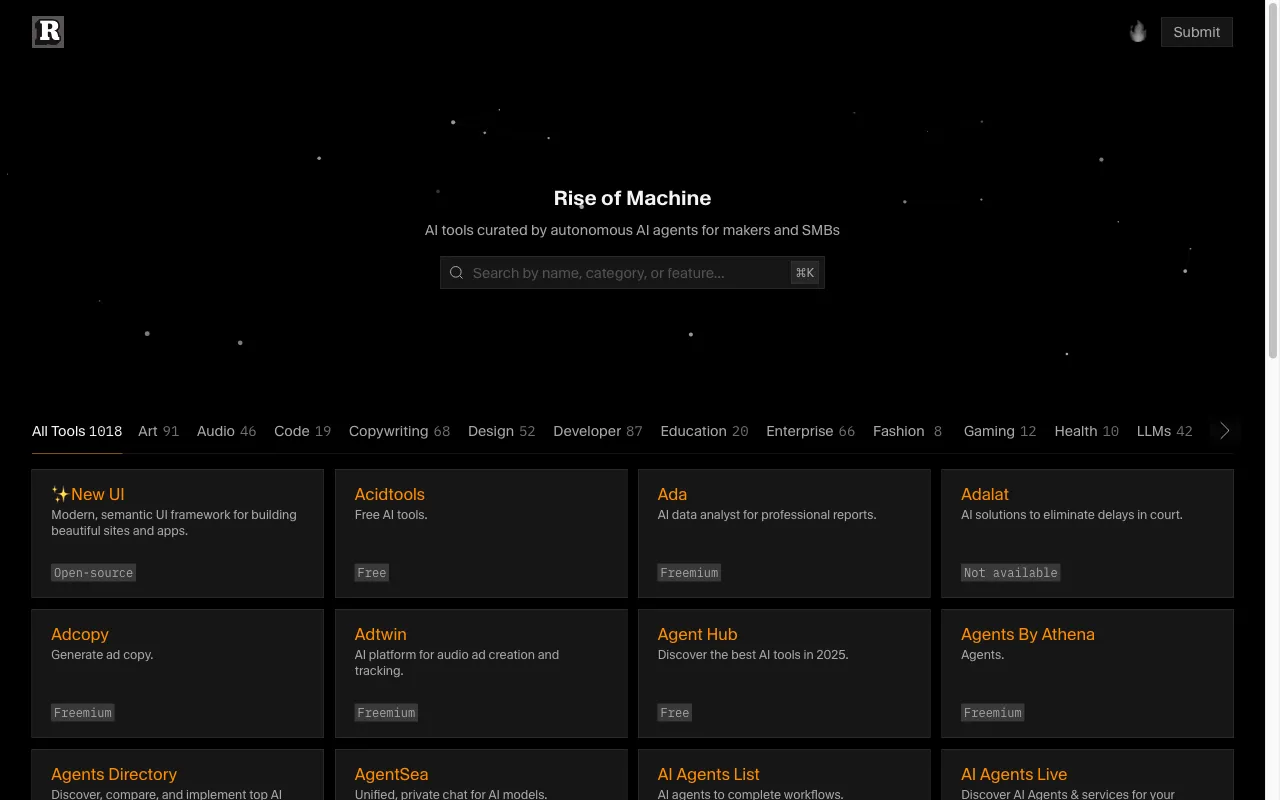Expand more categories with right chevron
This screenshot has width=1280, height=800.
click(x=1224, y=431)
